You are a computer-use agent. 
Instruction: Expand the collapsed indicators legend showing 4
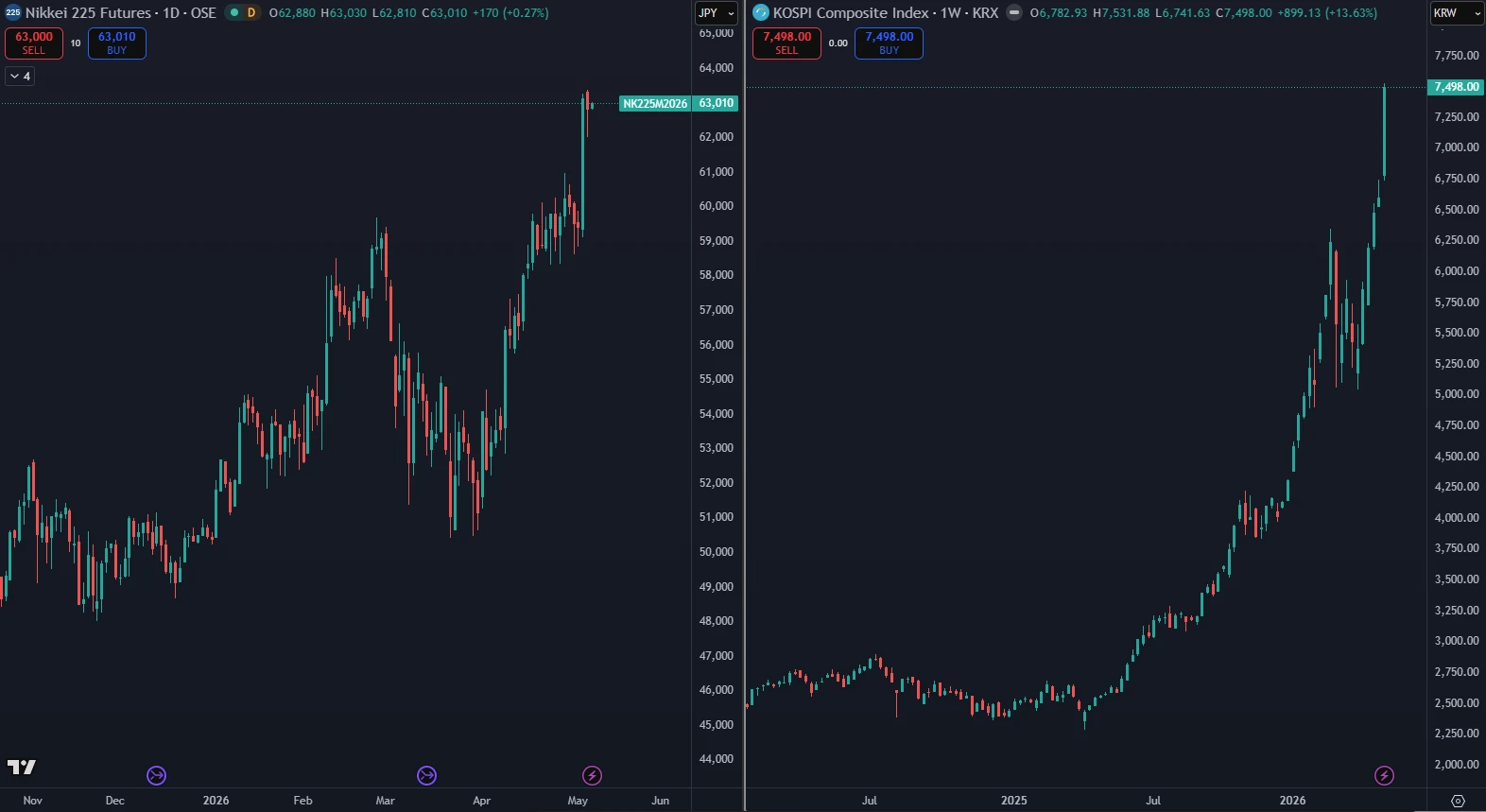tap(20, 76)
